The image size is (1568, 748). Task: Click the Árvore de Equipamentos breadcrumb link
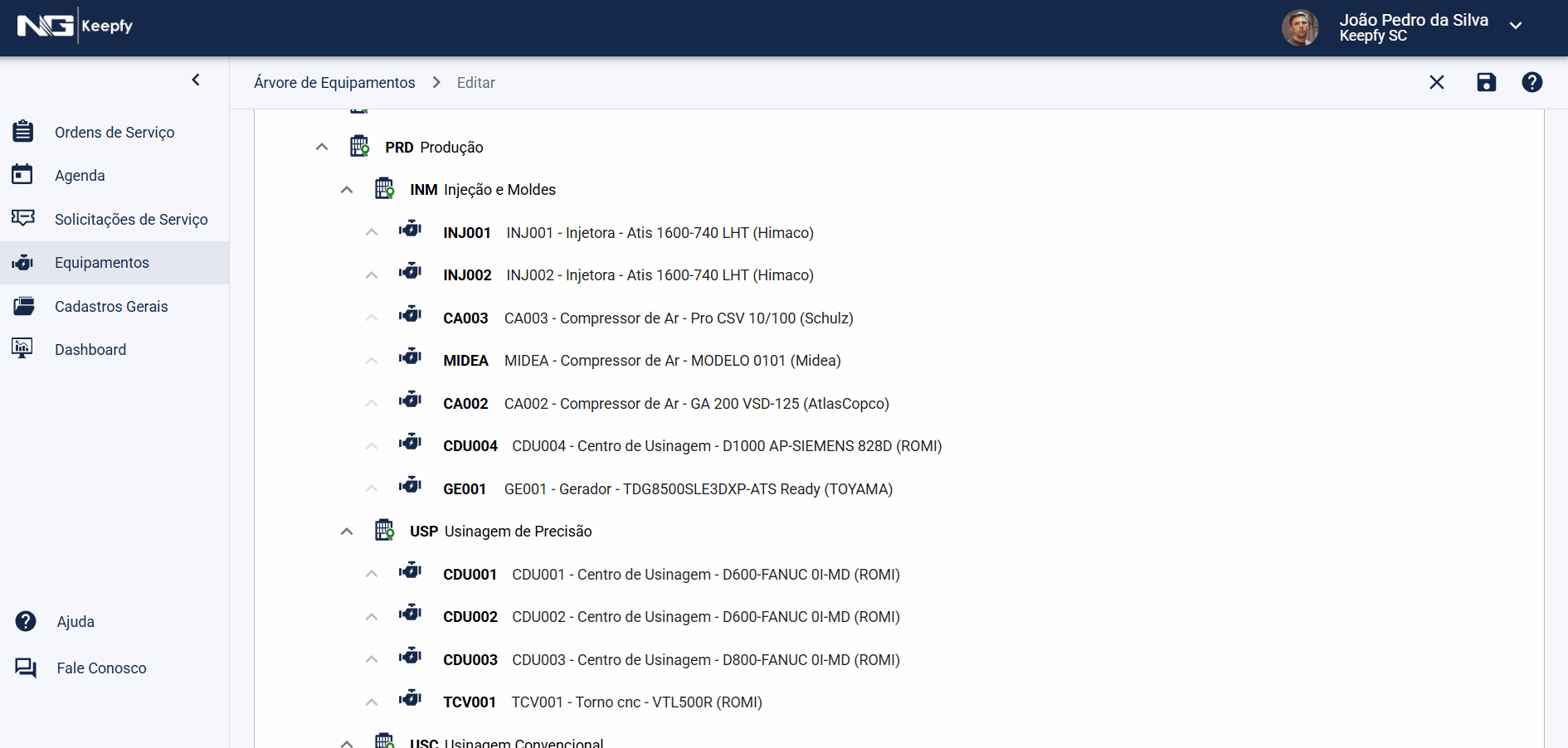pyautogui.click(x=334, y=83)
